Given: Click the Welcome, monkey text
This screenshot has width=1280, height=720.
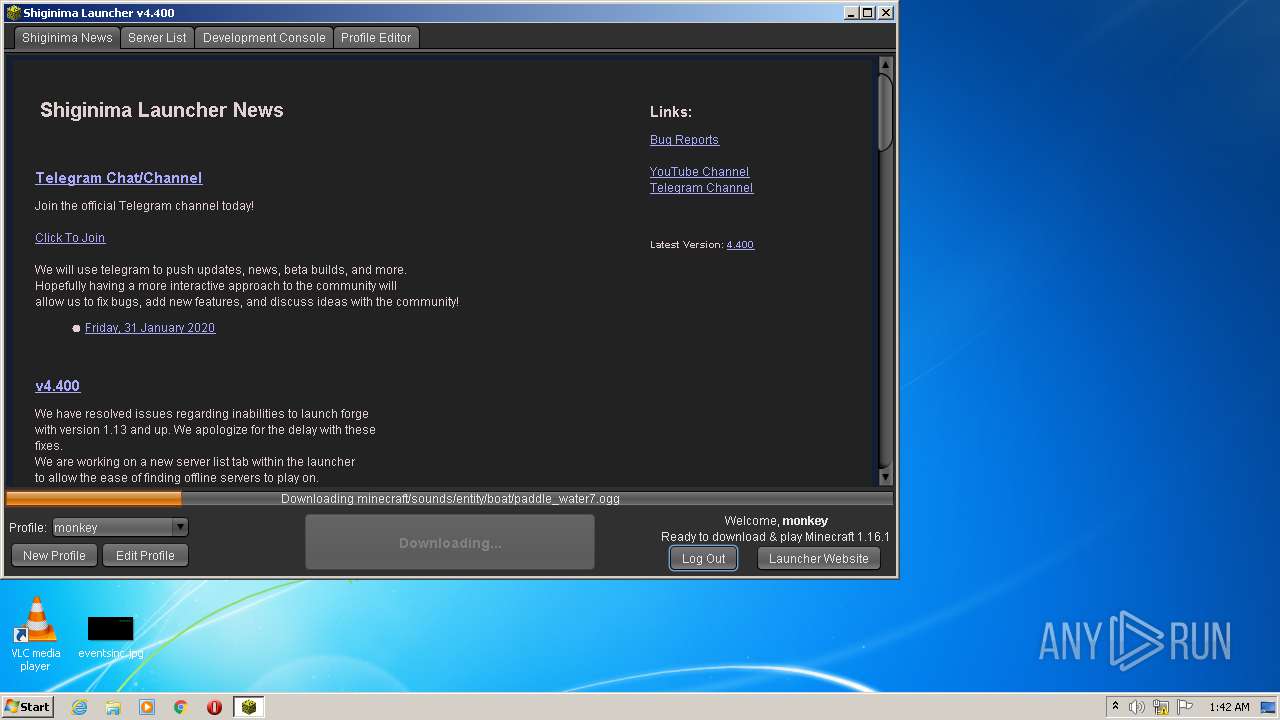Looking at the screenshot, I should click(x=776, y=521).
